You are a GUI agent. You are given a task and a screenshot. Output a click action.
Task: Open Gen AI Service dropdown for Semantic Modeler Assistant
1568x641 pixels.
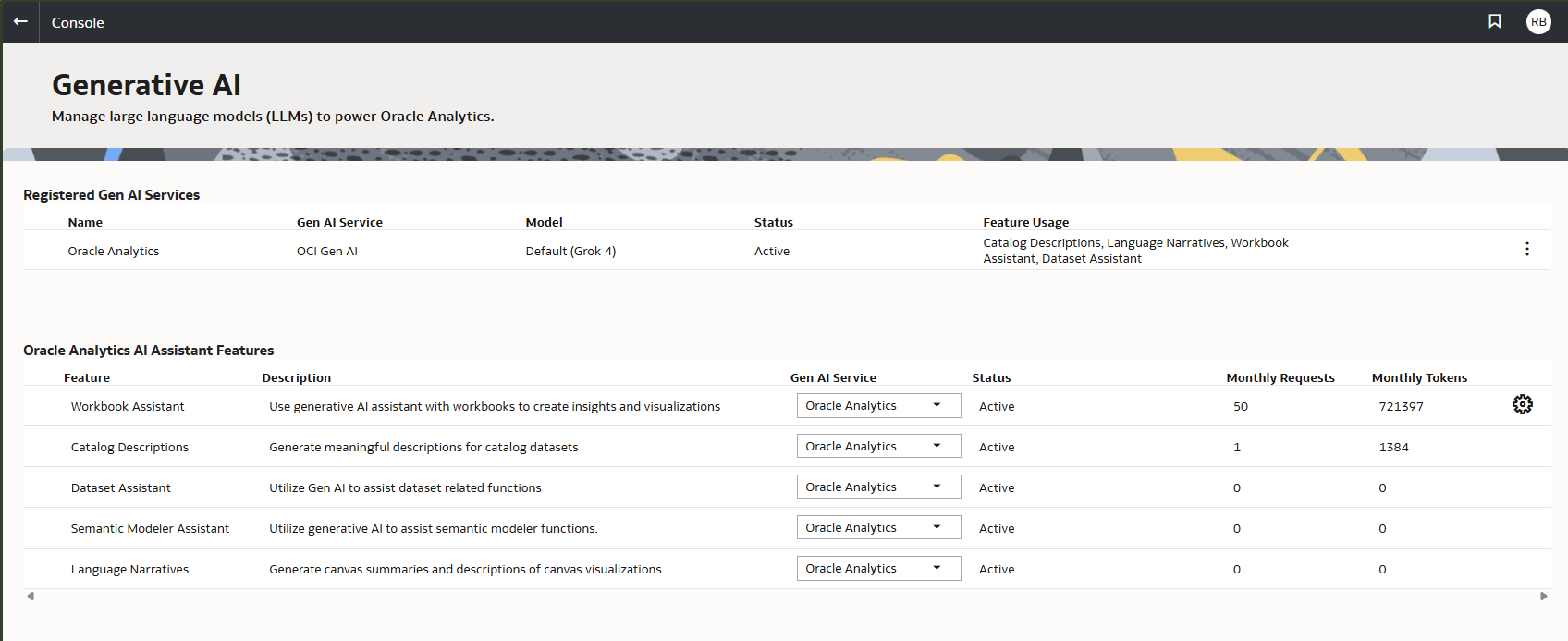[x=879, y=528]
